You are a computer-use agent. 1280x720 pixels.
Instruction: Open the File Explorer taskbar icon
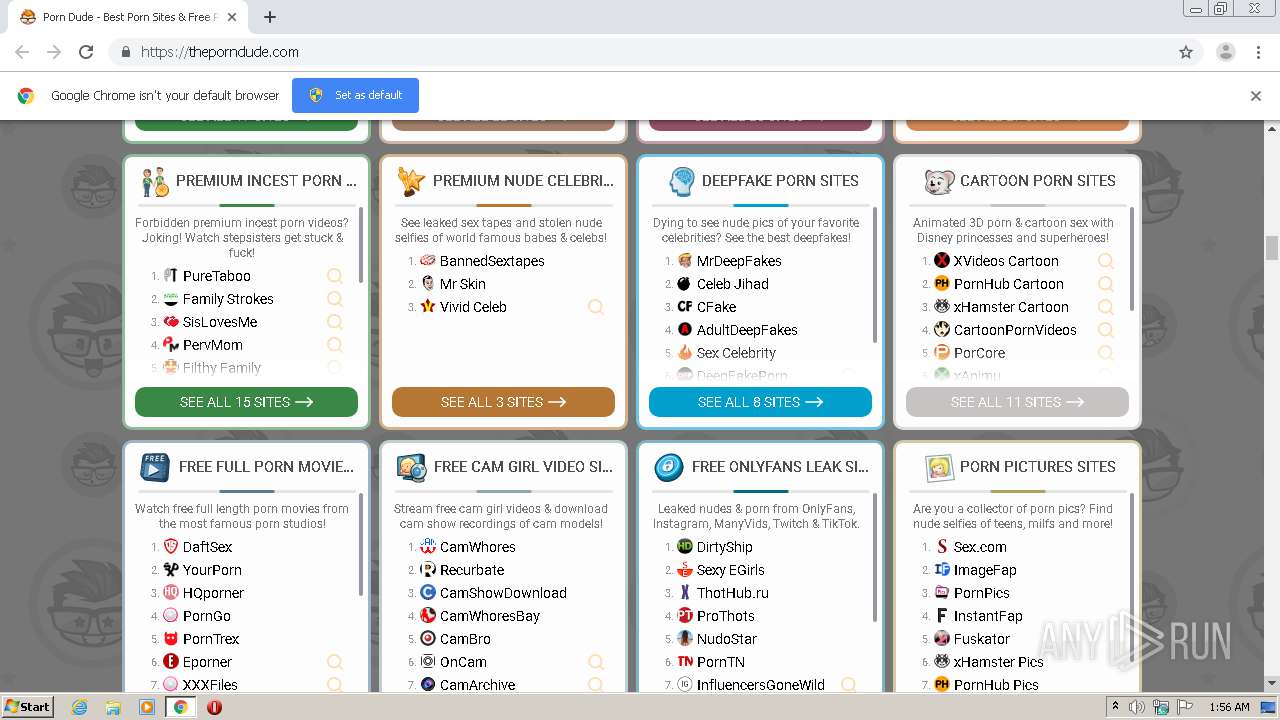(x=113, y=707)
